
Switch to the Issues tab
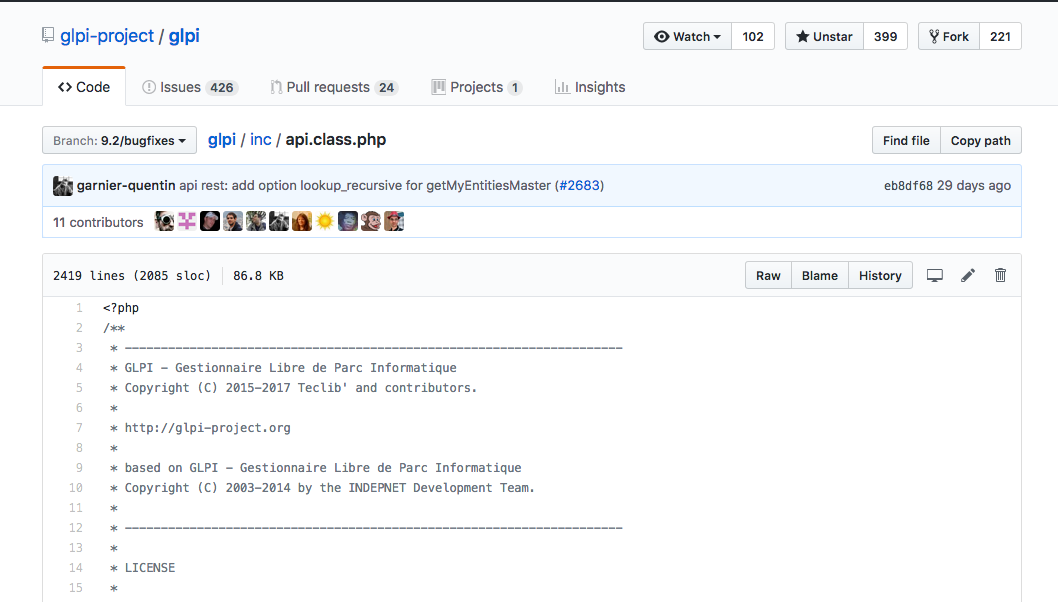point(189,87)
